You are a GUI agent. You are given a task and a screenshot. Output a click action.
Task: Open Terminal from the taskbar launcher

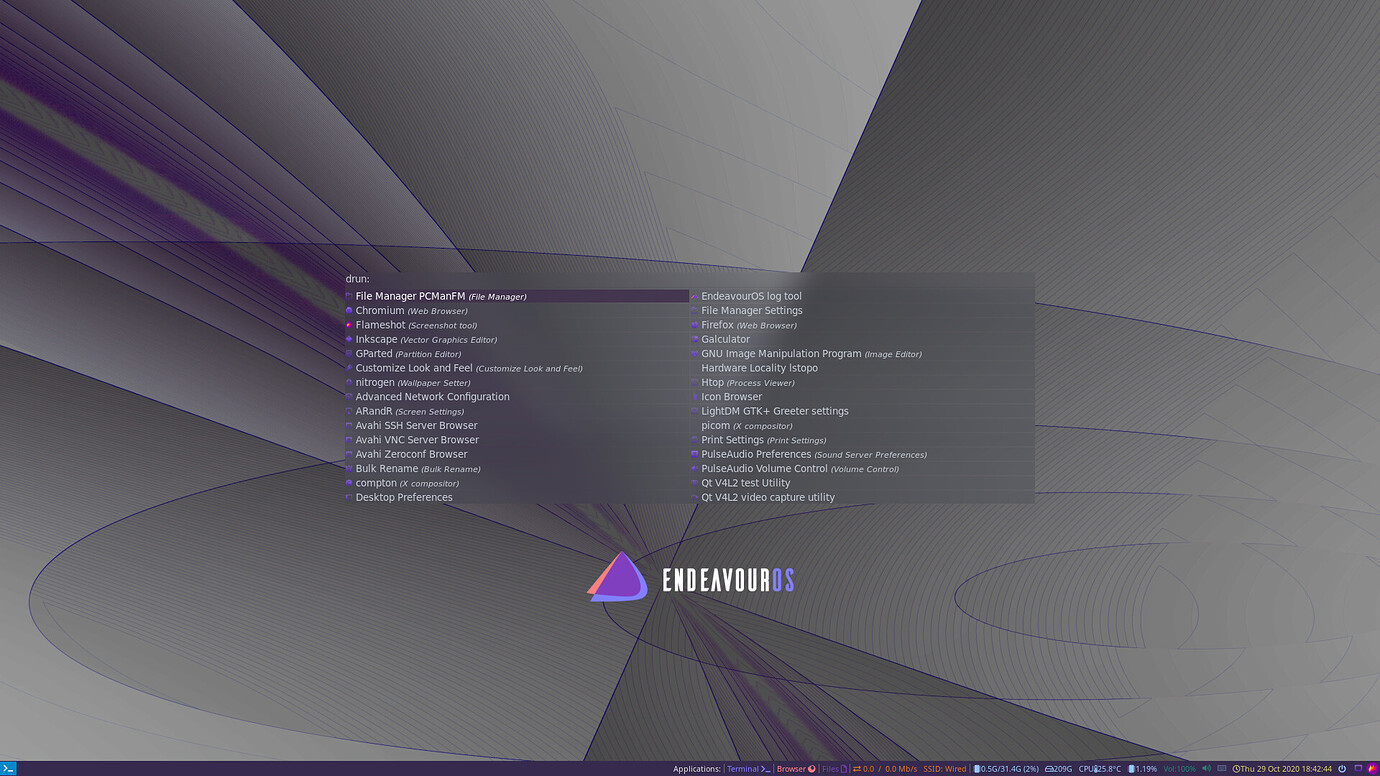[745, 769]
